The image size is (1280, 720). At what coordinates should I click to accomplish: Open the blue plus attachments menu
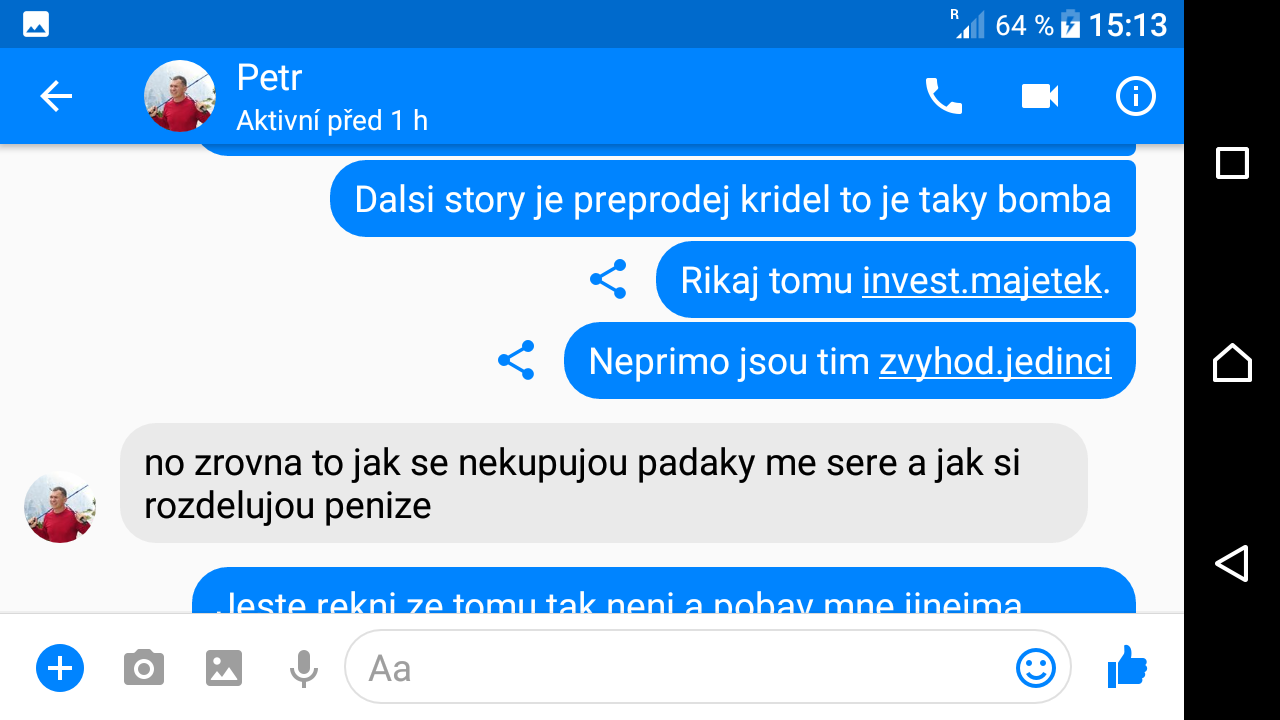coord(60,667)
